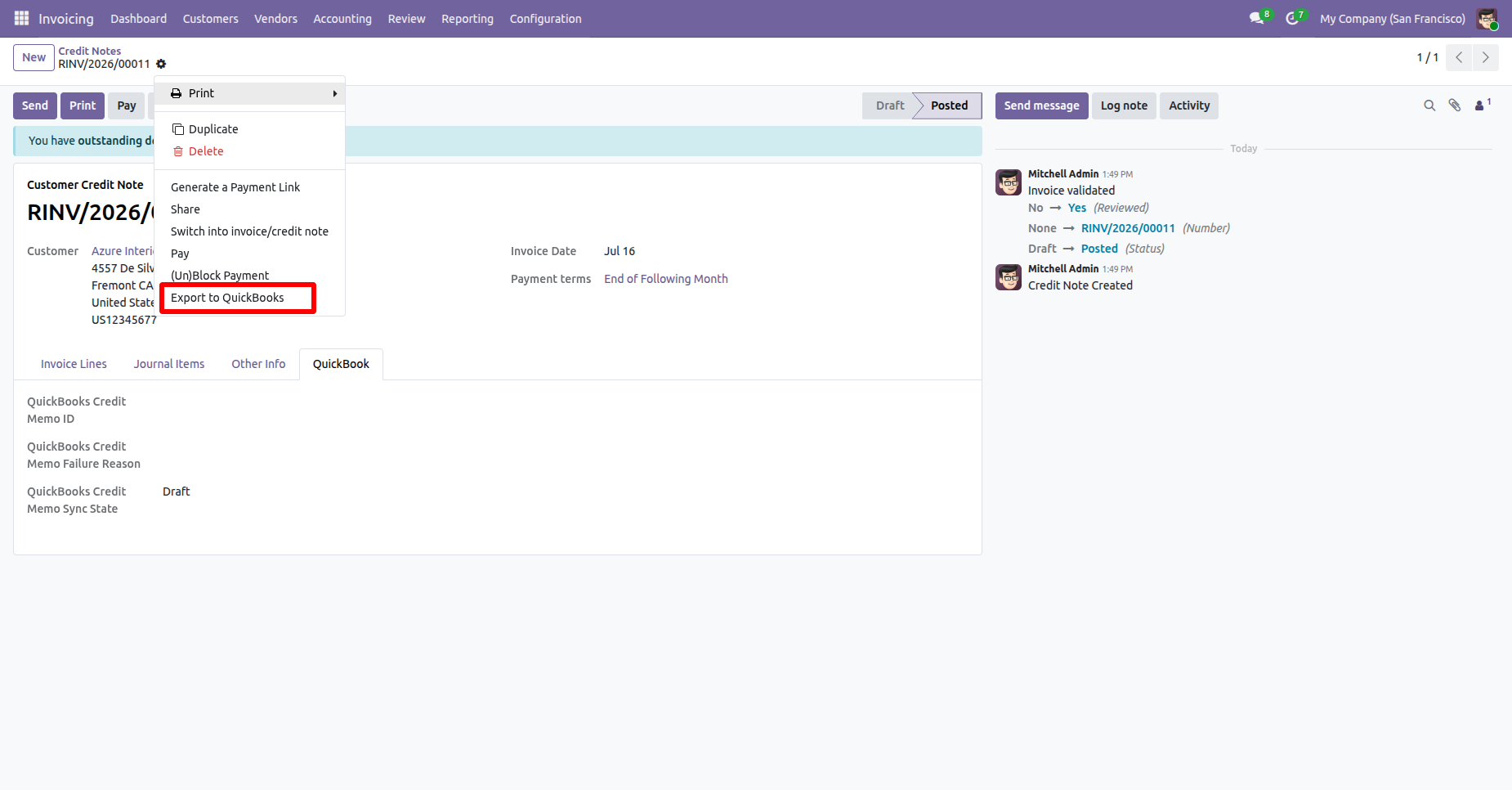Open the My Company (San Francisco) switcher
Screen dimensions: 1512x790
click(x=1393, y=18)
